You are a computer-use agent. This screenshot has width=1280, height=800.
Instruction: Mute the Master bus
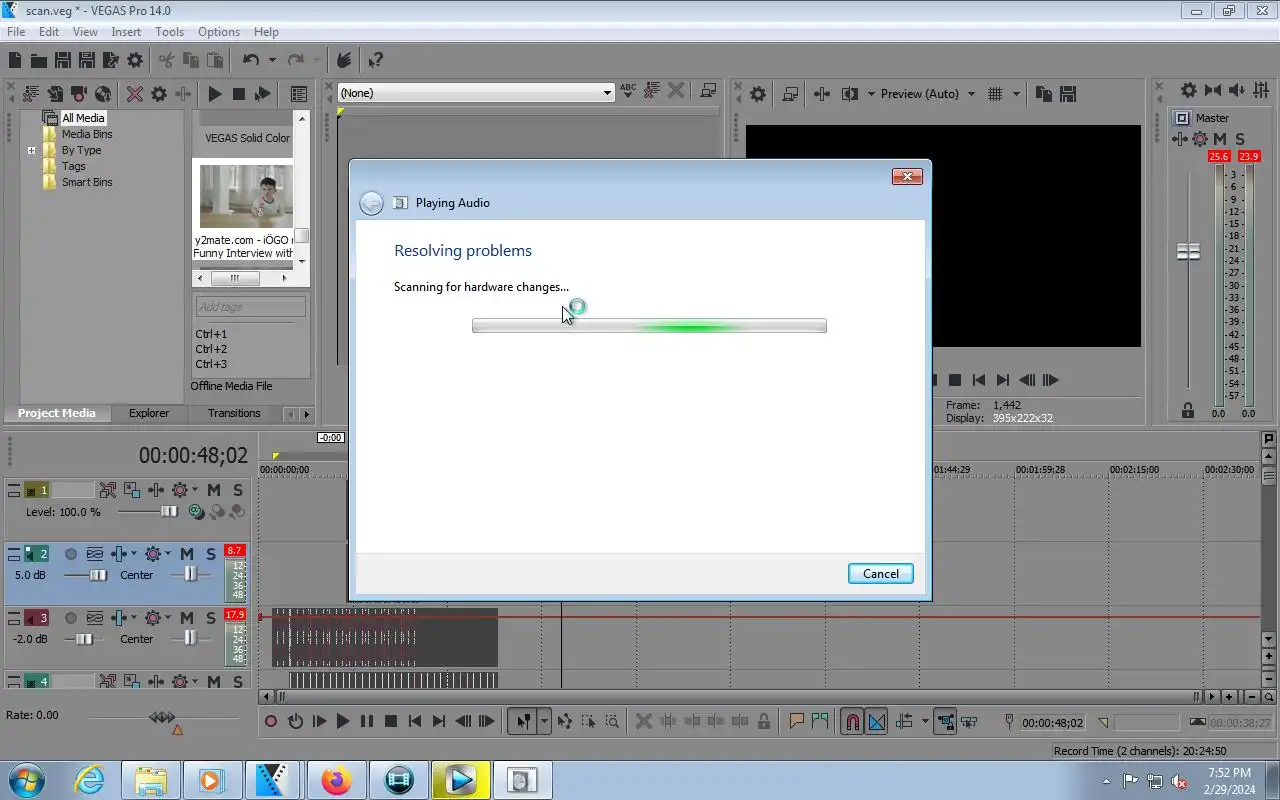pyautogui.click(x=1220, y=139)
